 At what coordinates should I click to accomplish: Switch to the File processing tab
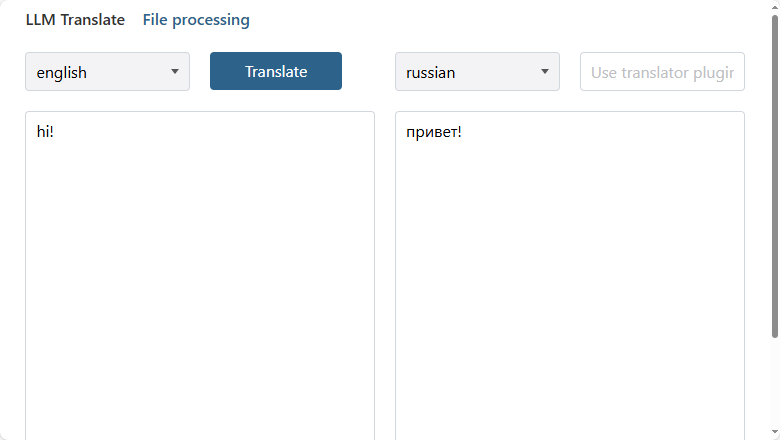(196, 20)
